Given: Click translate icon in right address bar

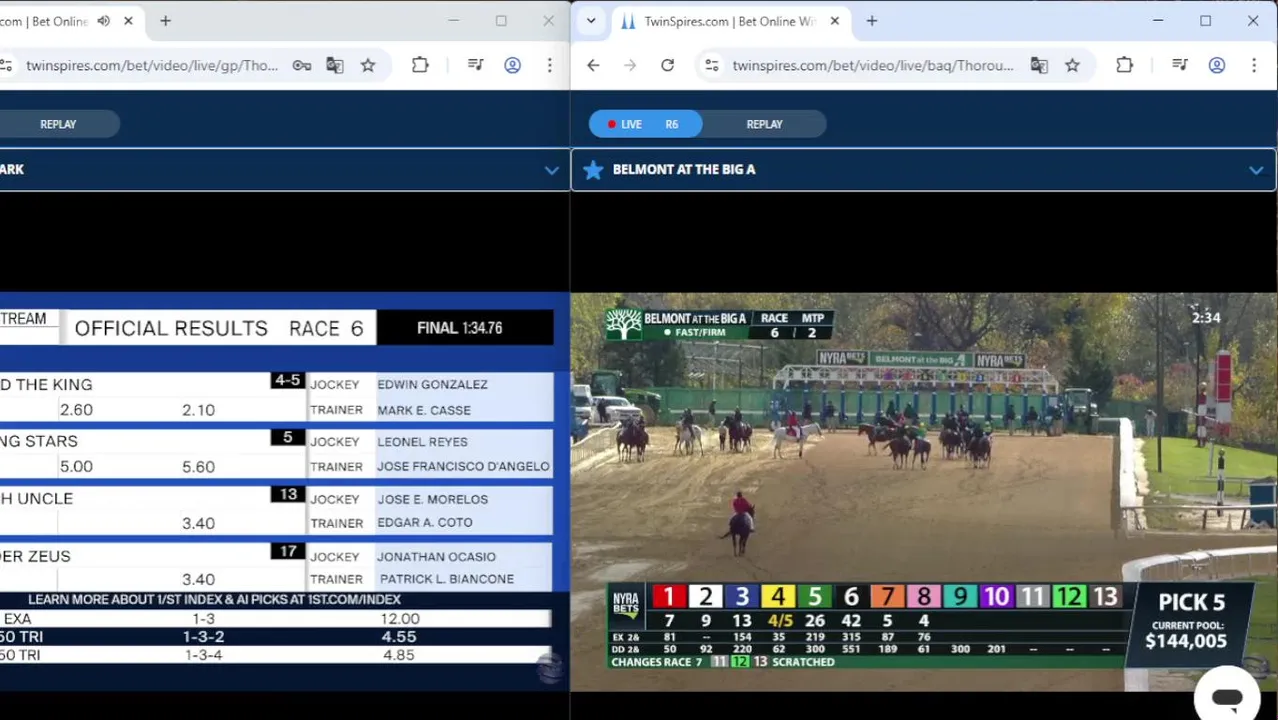Looking at the screenshot, I should [x=1039, y=66].
